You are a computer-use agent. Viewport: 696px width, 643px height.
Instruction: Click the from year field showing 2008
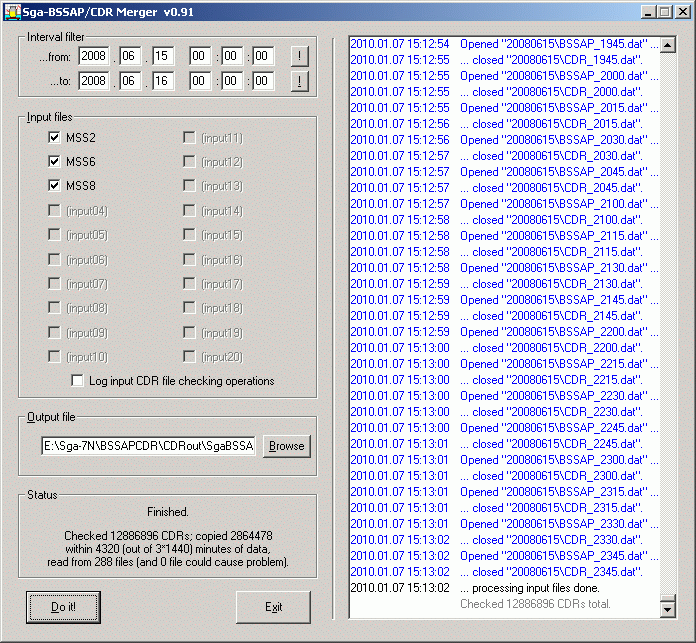[x=94, y=56]
